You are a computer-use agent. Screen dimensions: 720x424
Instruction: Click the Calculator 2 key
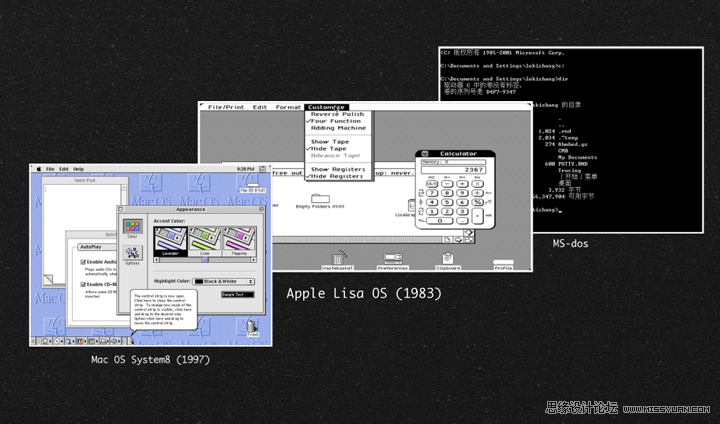coord(447,211)
